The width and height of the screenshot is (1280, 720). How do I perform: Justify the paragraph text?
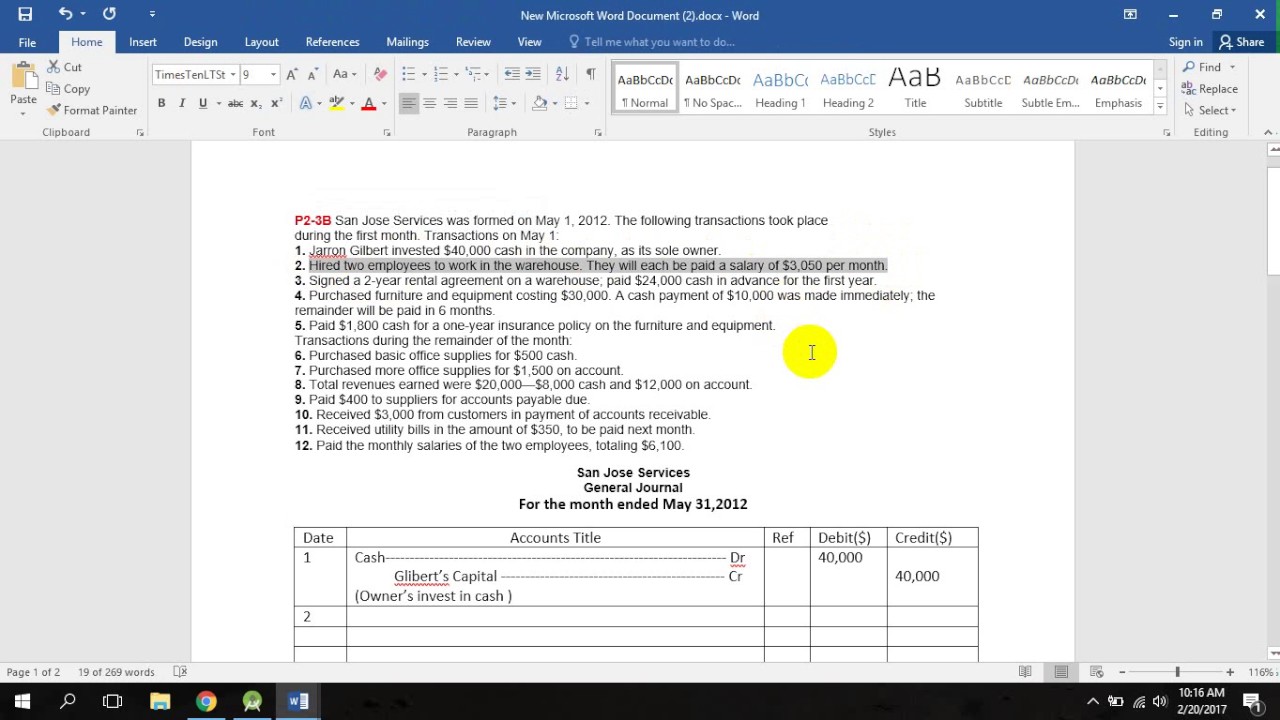[471, 103]
